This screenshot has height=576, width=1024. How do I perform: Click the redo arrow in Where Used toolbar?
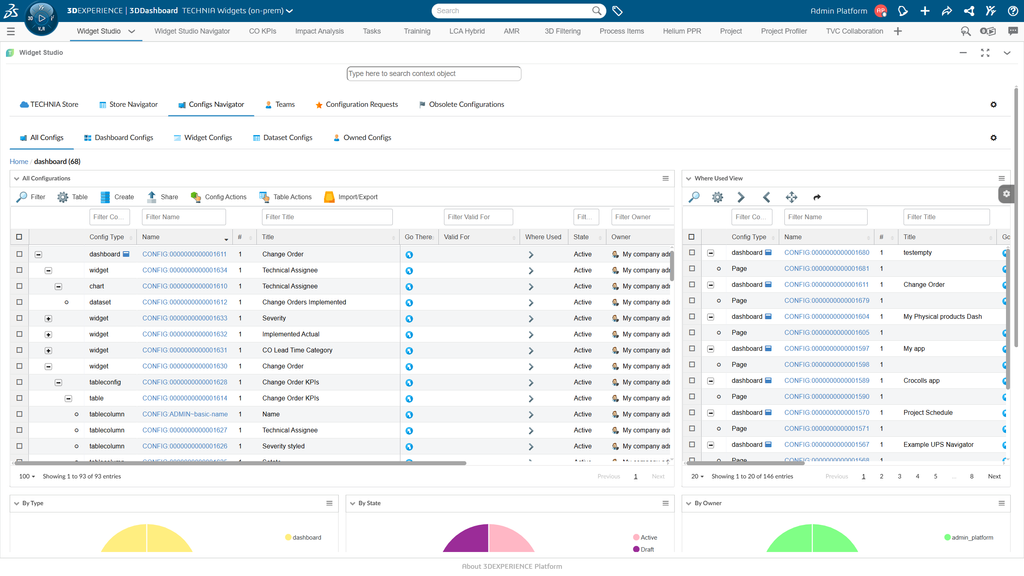[x=816, y=197]
